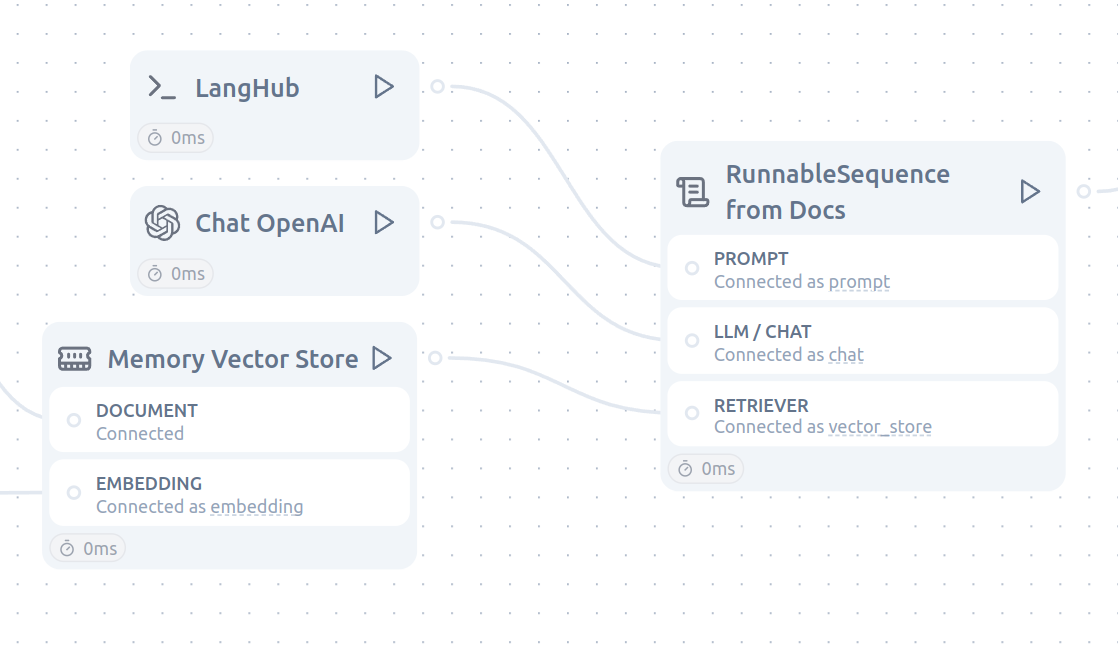Open the underlined prompt connection link
The image size is (1118, 653).
click(x=859, y=282)
